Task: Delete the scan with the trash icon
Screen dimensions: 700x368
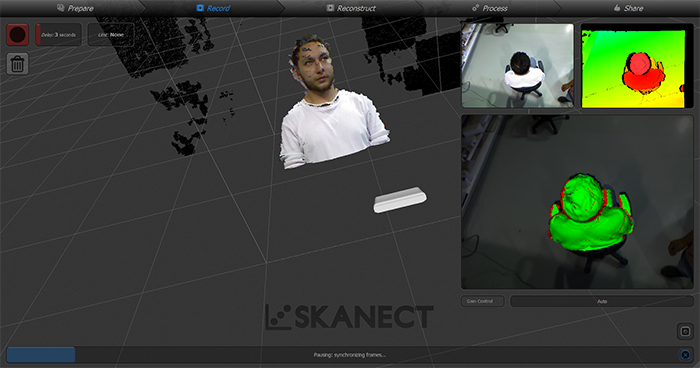Action: 18,64
